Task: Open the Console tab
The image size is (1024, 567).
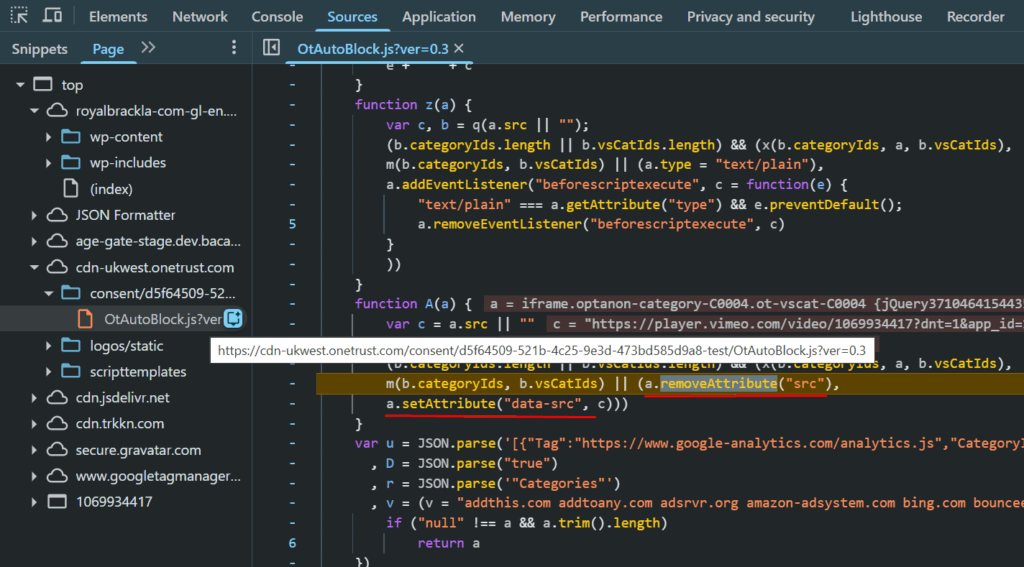Action: click(277, 17)
